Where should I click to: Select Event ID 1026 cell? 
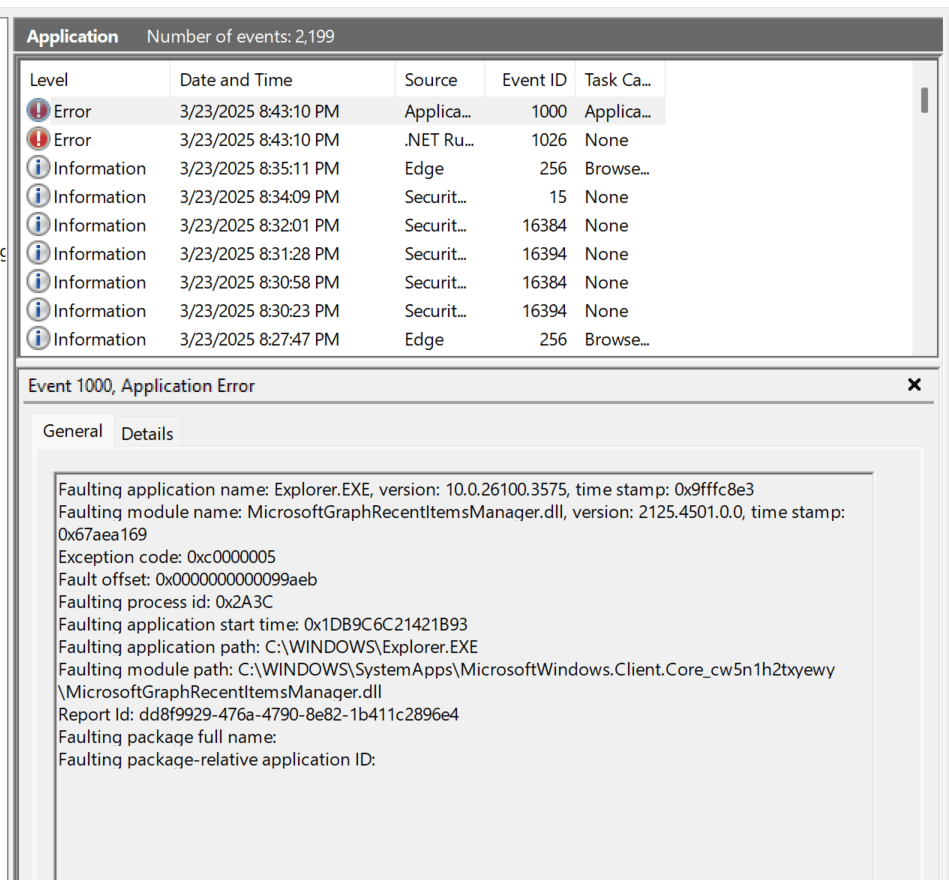coord(548,140)
